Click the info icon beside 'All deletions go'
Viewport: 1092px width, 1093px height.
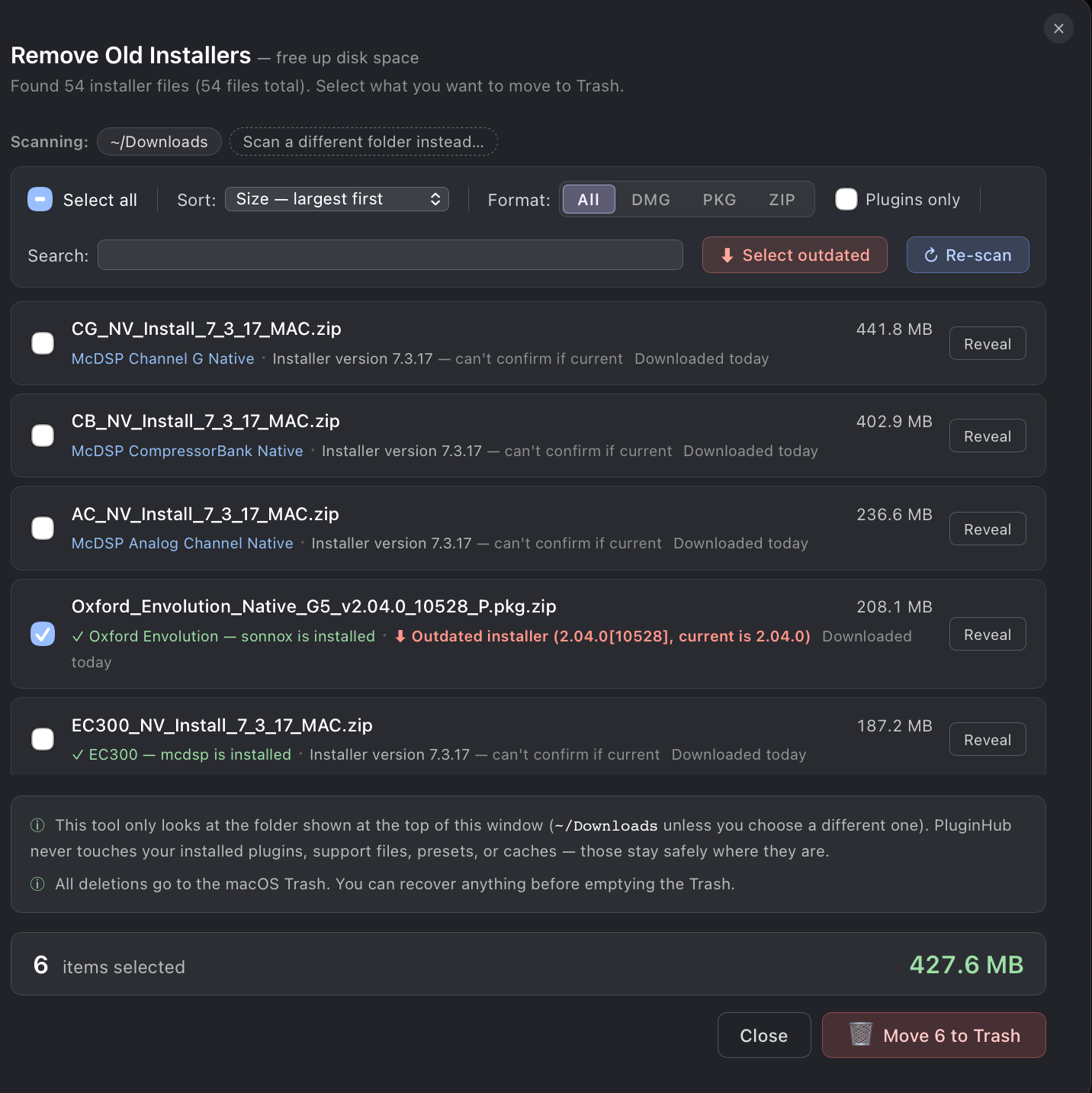tap(37, 884)
